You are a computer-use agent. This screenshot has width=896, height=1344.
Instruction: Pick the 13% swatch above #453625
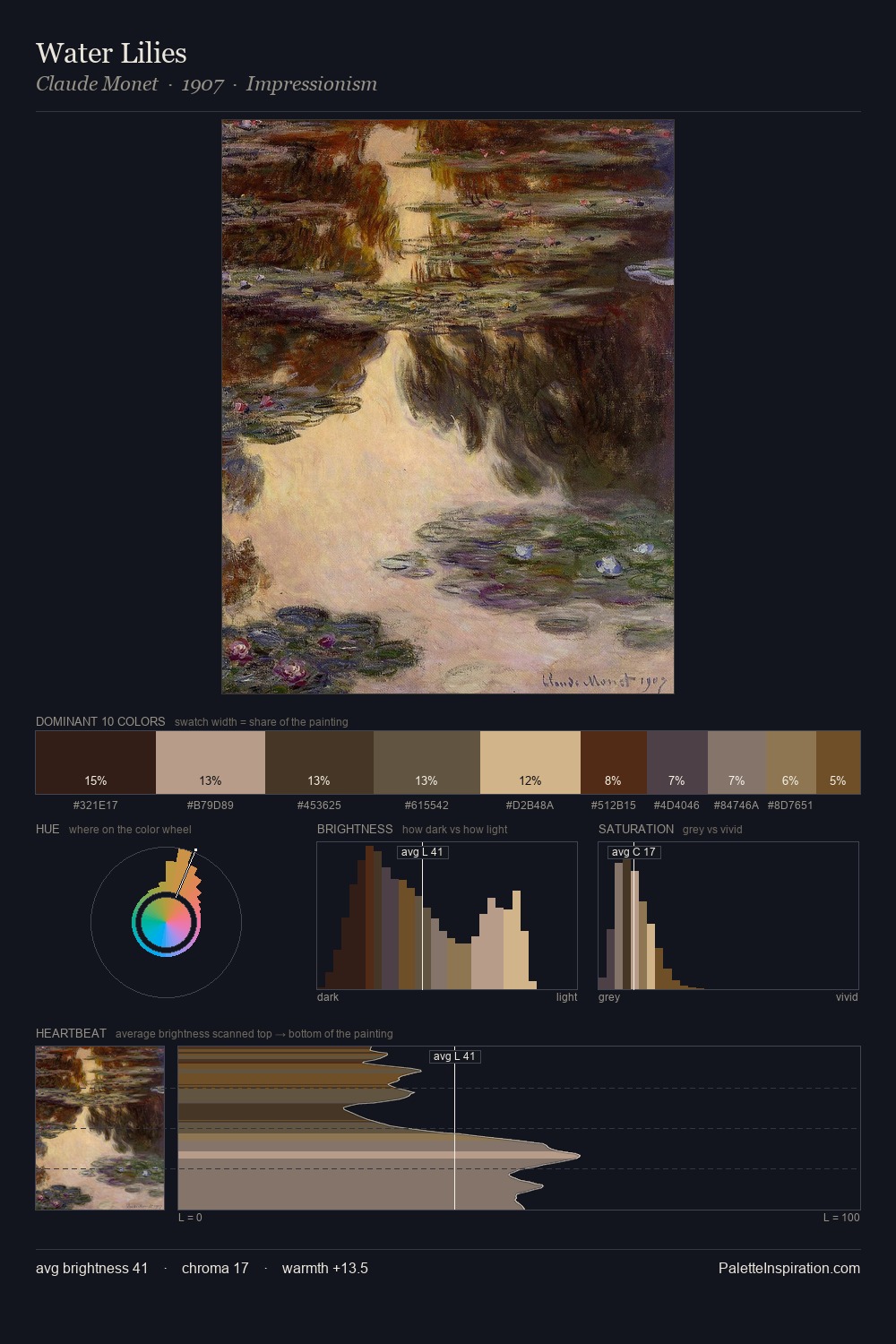point(319,762)
